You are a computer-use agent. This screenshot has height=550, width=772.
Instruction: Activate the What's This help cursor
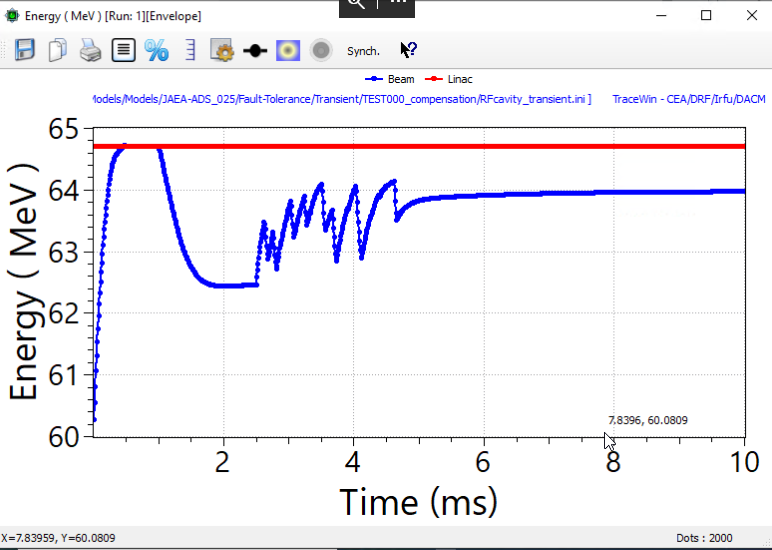point(408,50)
